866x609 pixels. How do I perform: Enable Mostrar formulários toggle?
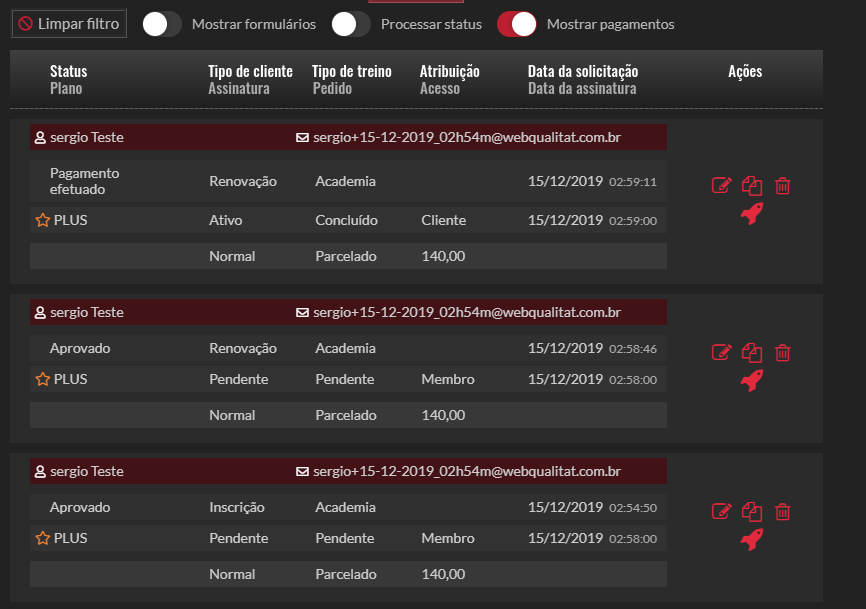[162, 24]
